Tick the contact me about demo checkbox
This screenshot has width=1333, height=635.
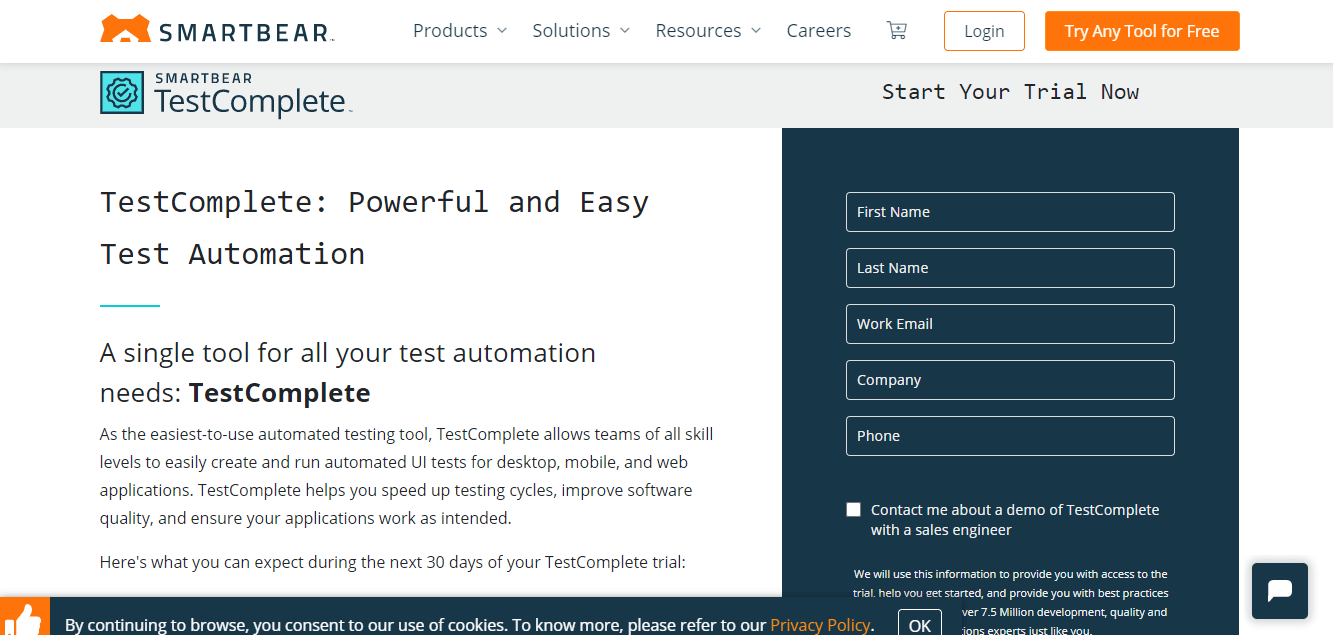tap(853, 510)
